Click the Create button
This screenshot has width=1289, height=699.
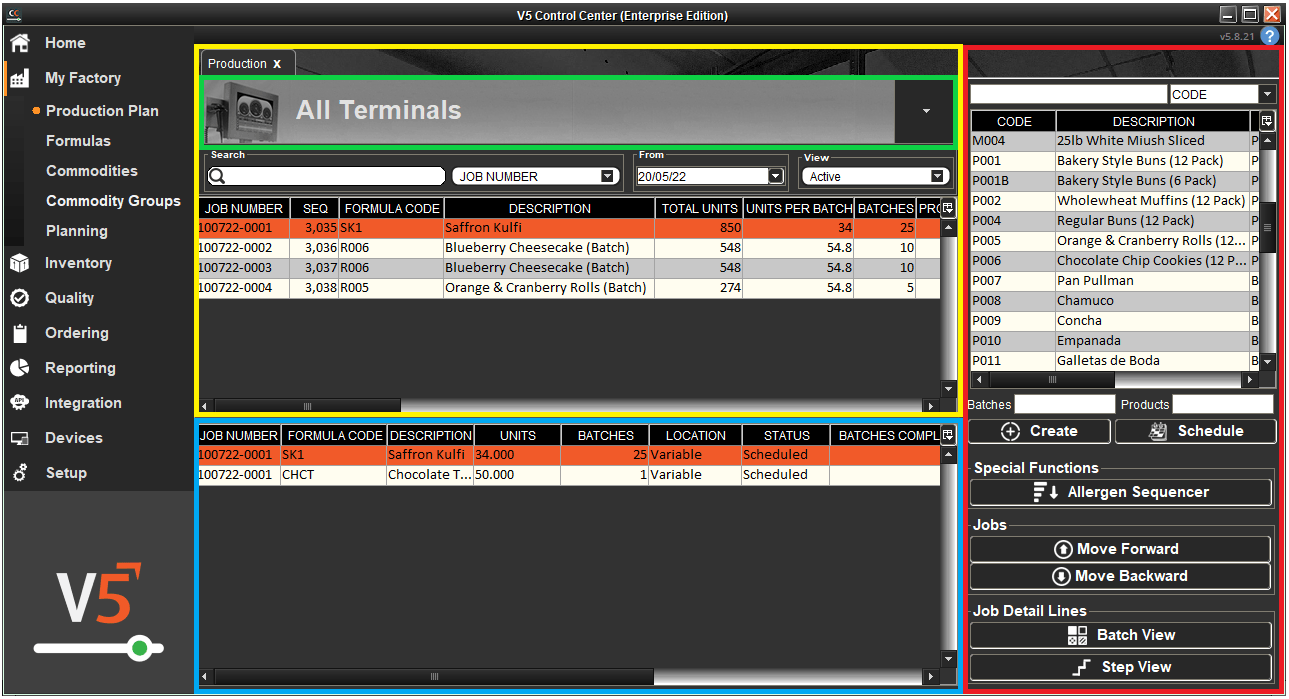(1038, 431)
